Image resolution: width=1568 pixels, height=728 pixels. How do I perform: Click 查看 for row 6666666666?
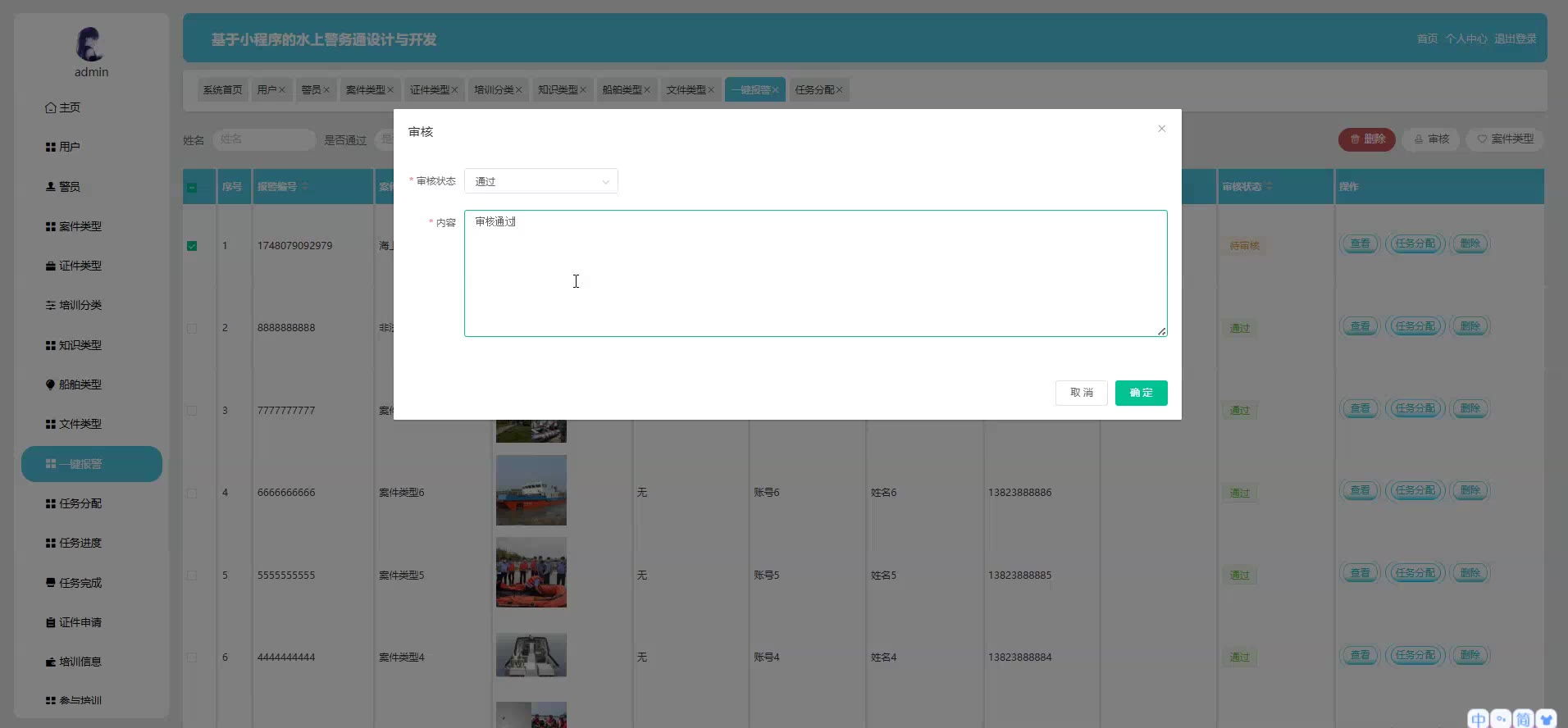(1360, 490)
